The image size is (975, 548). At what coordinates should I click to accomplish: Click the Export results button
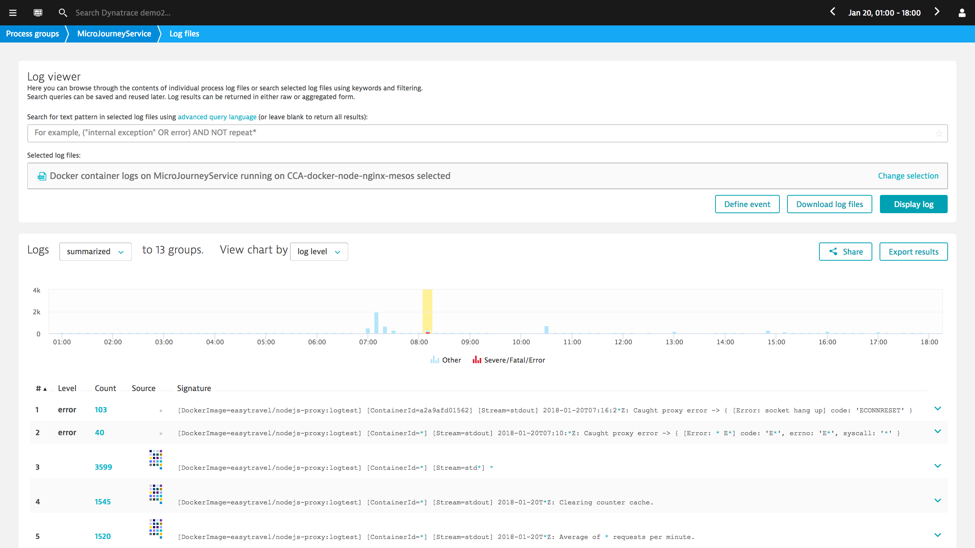913,251
